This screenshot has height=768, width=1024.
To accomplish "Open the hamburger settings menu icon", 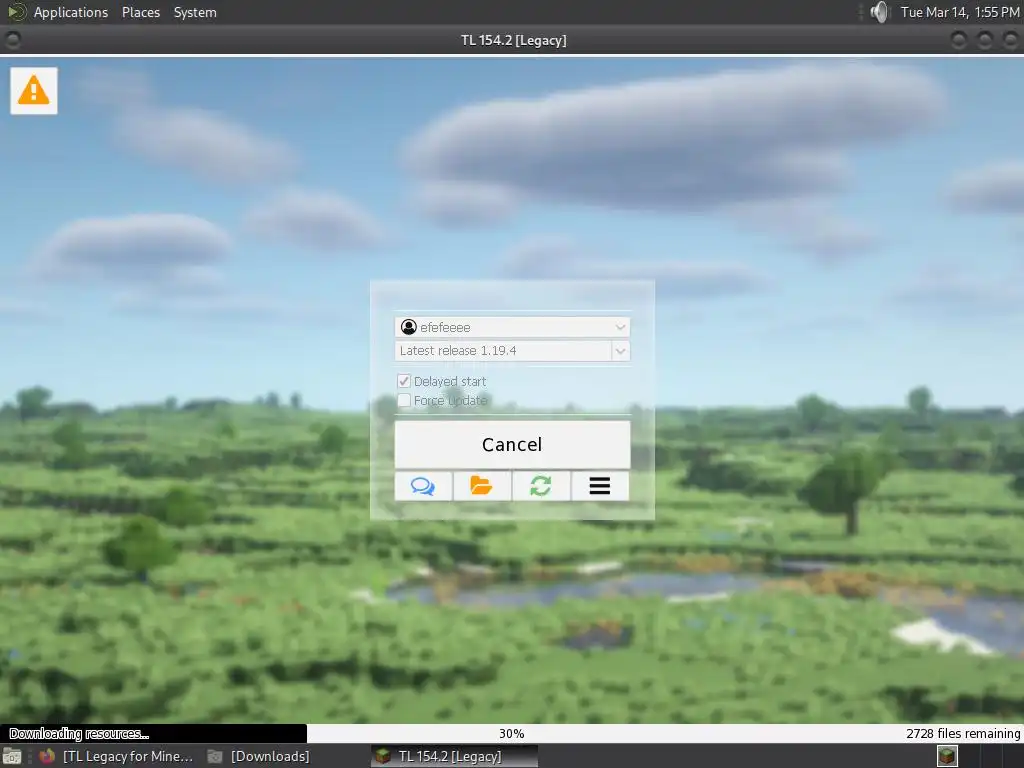I will pyautogui.click(x=600, y=486).
